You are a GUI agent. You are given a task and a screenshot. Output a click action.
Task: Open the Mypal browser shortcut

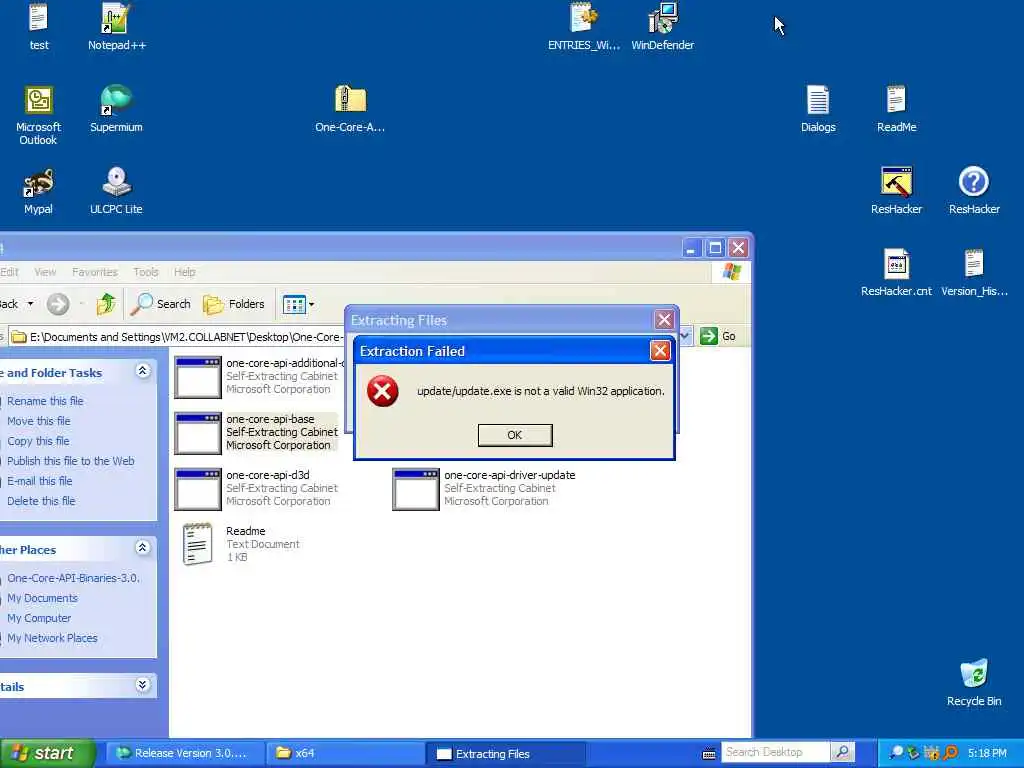coord(39,191)
